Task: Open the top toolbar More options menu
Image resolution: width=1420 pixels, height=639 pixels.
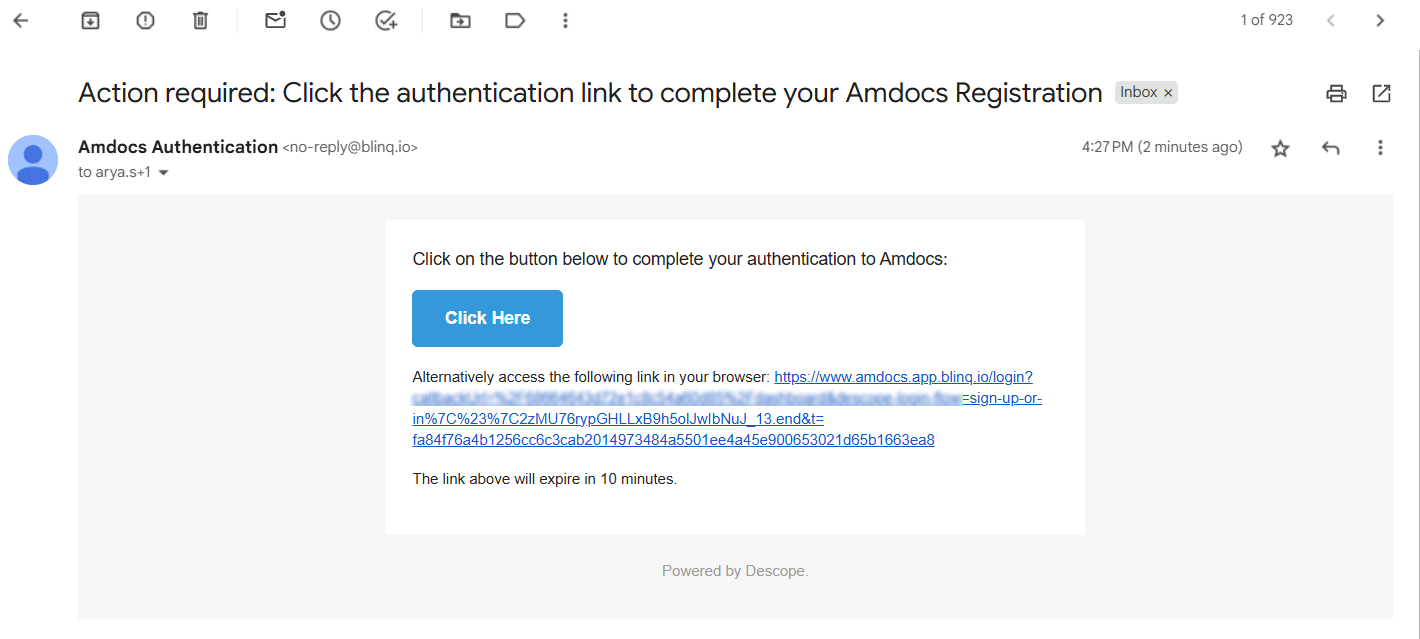Action: point(566,20)
